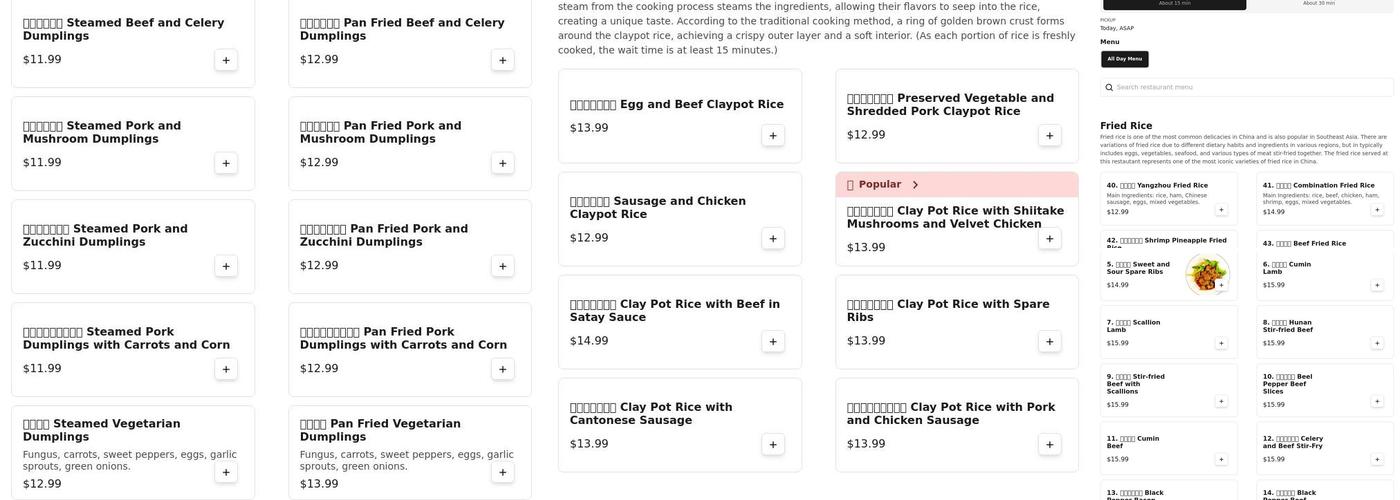Add Steamed Vegetarian Dumplings to order

click(x=226, y=472)
